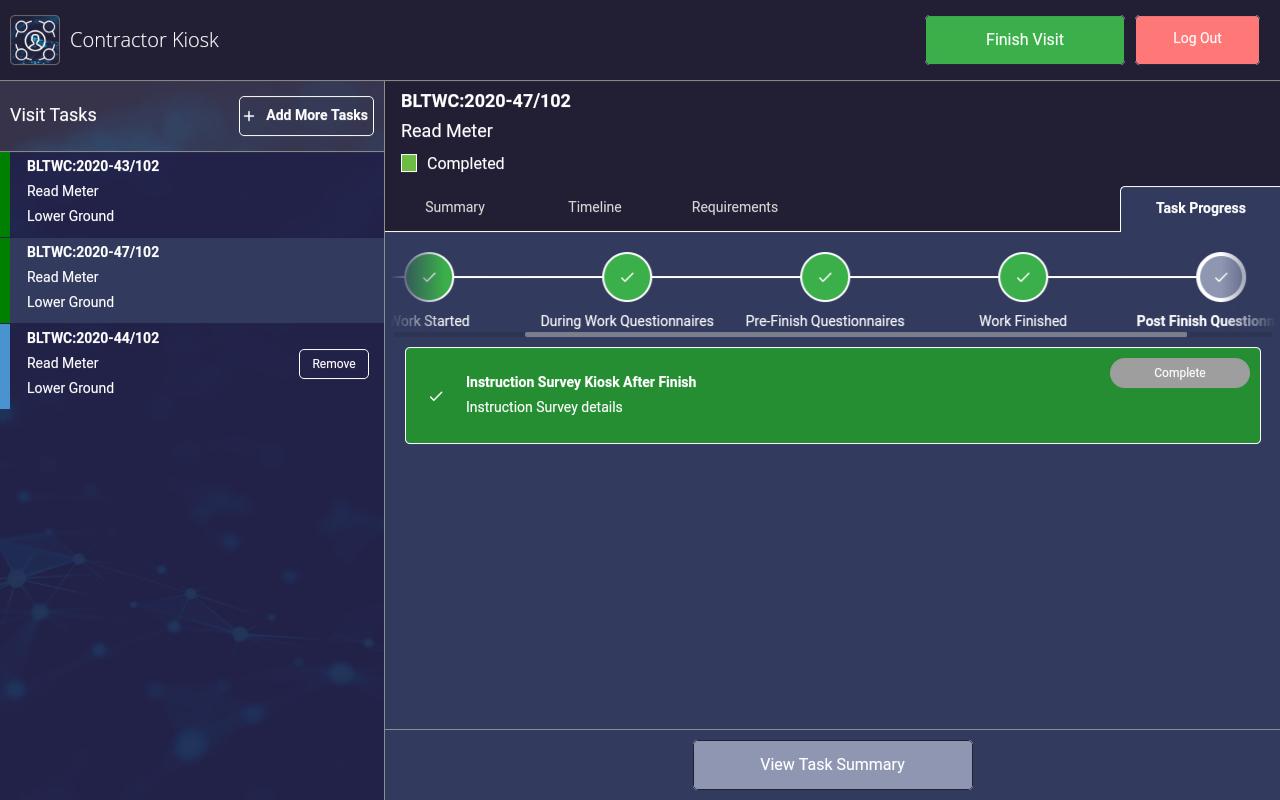
Task: Select the Work Finished step circle
Action: 1023,277
